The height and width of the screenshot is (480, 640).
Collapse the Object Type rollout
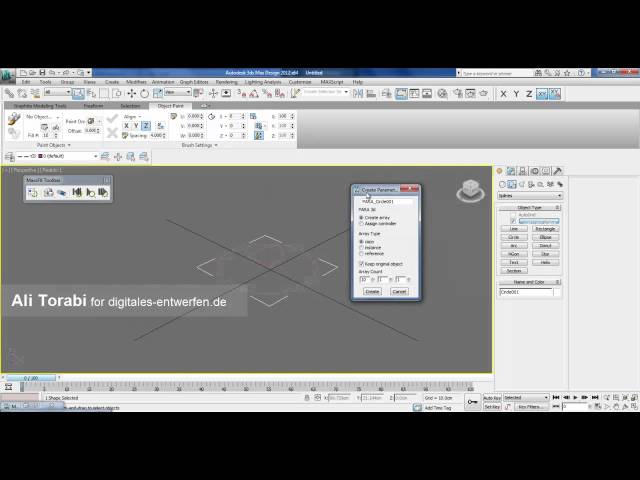click(x=530, y=208)
